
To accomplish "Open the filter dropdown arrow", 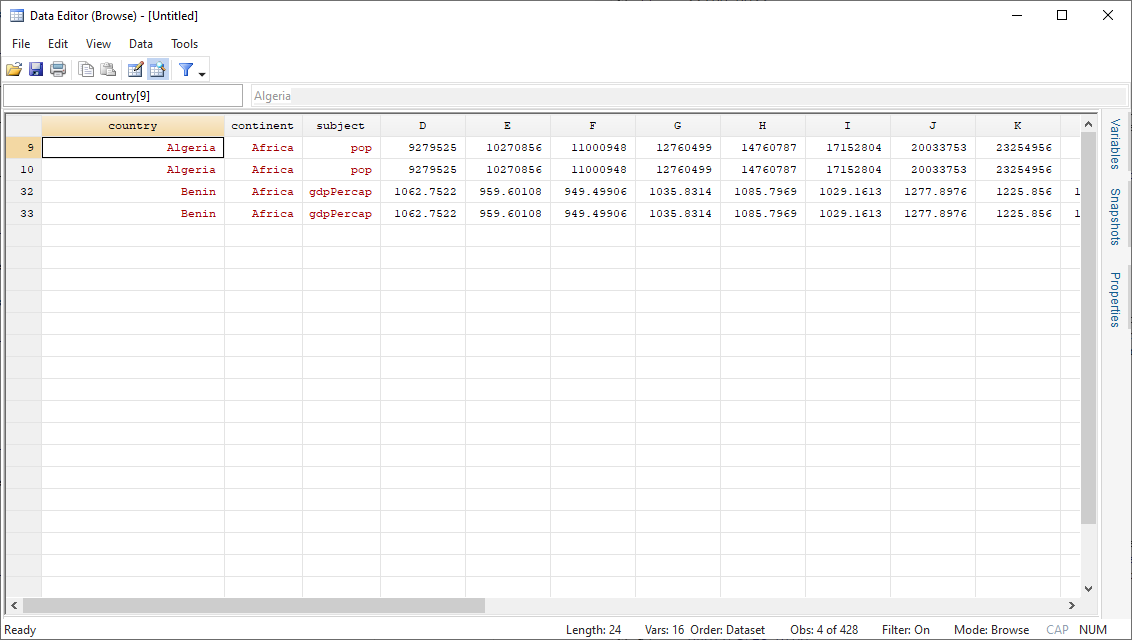I will pyautogui.click(x=202, y=73).
